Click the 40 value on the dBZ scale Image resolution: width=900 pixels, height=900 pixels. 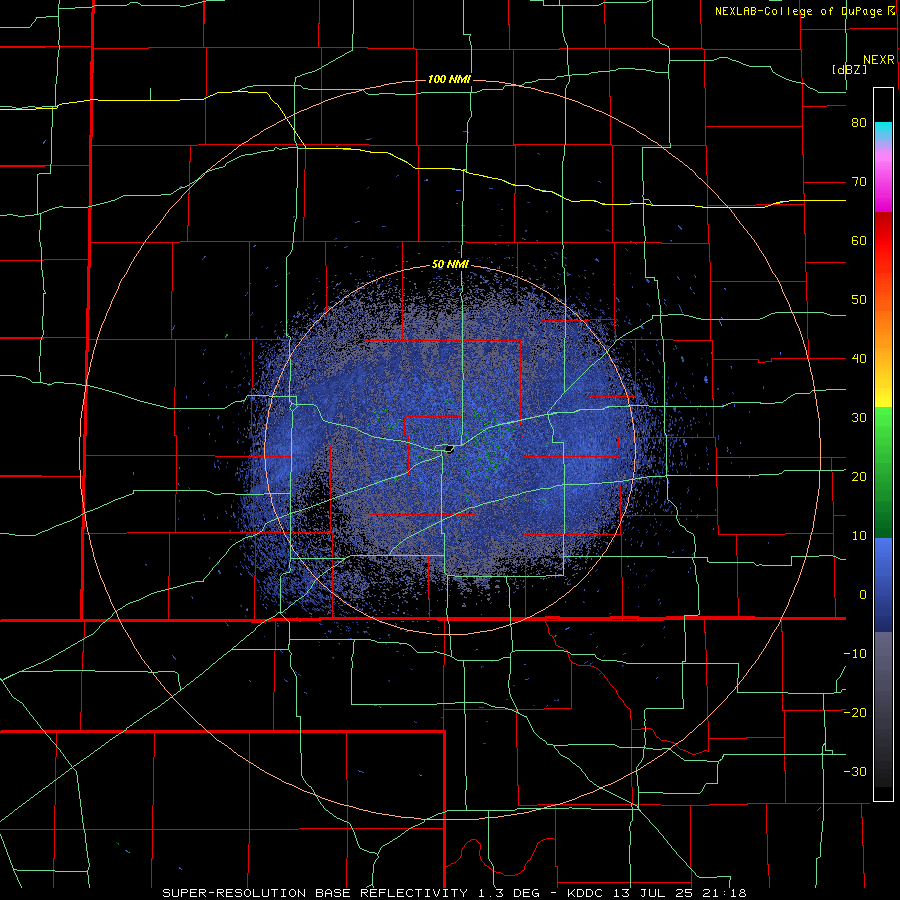coord(859,359)
